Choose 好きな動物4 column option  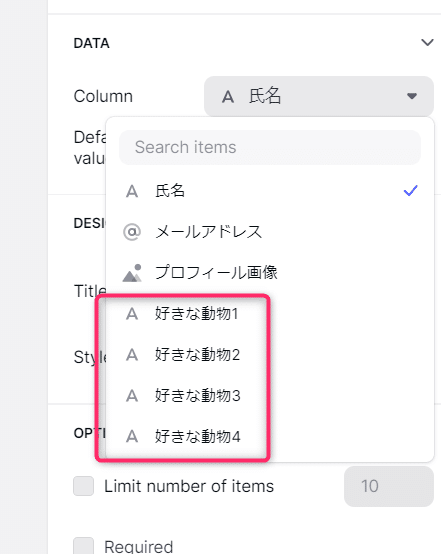click(270, 436)
